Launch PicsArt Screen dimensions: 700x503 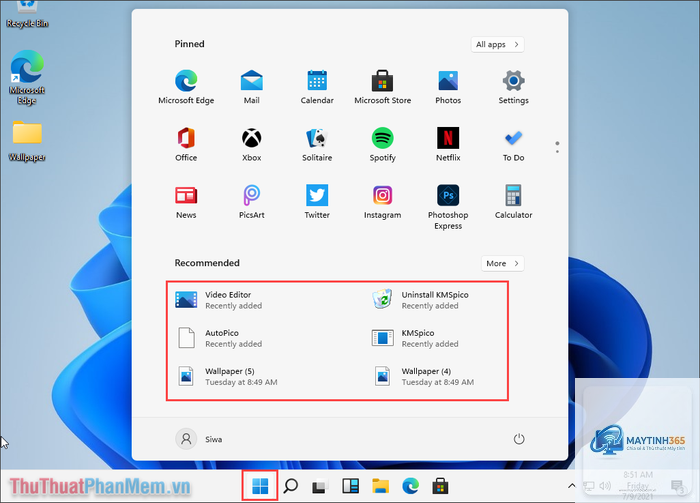[251, 202]
